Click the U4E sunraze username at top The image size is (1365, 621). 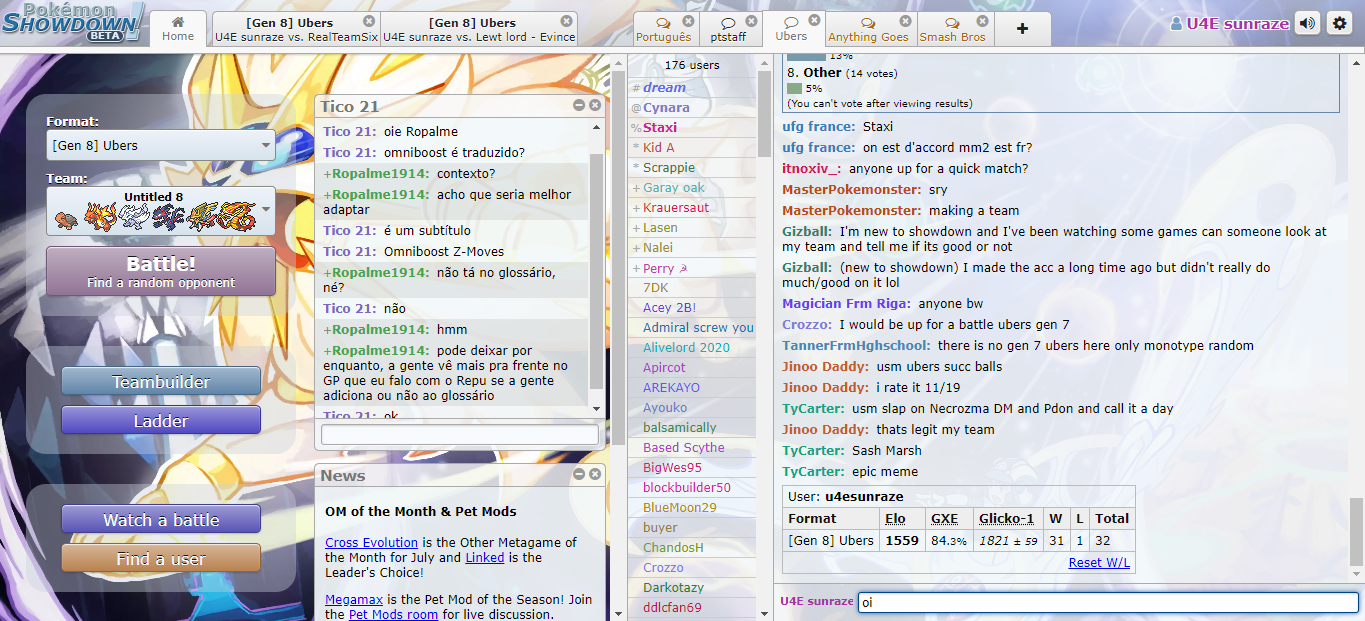(x=1238, y=24)
